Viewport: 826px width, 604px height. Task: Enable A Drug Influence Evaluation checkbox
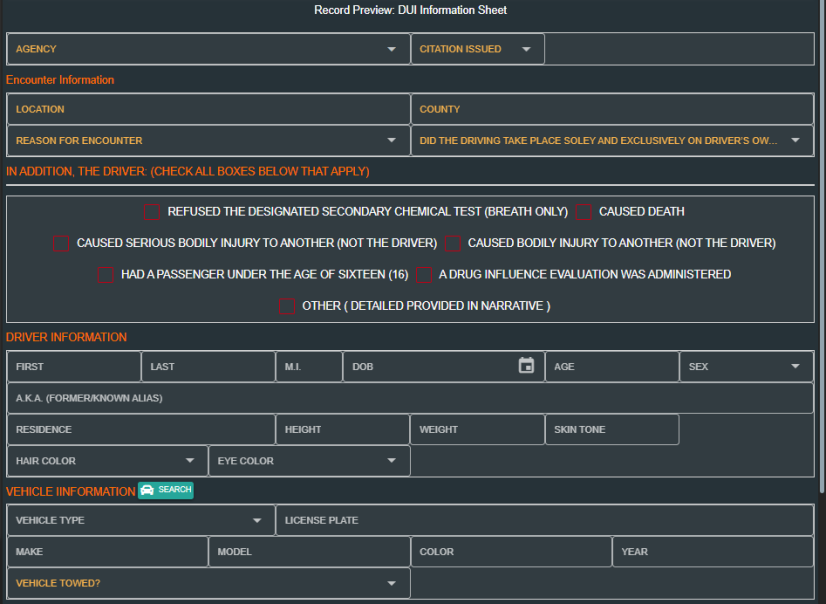(x=423, y=275)
